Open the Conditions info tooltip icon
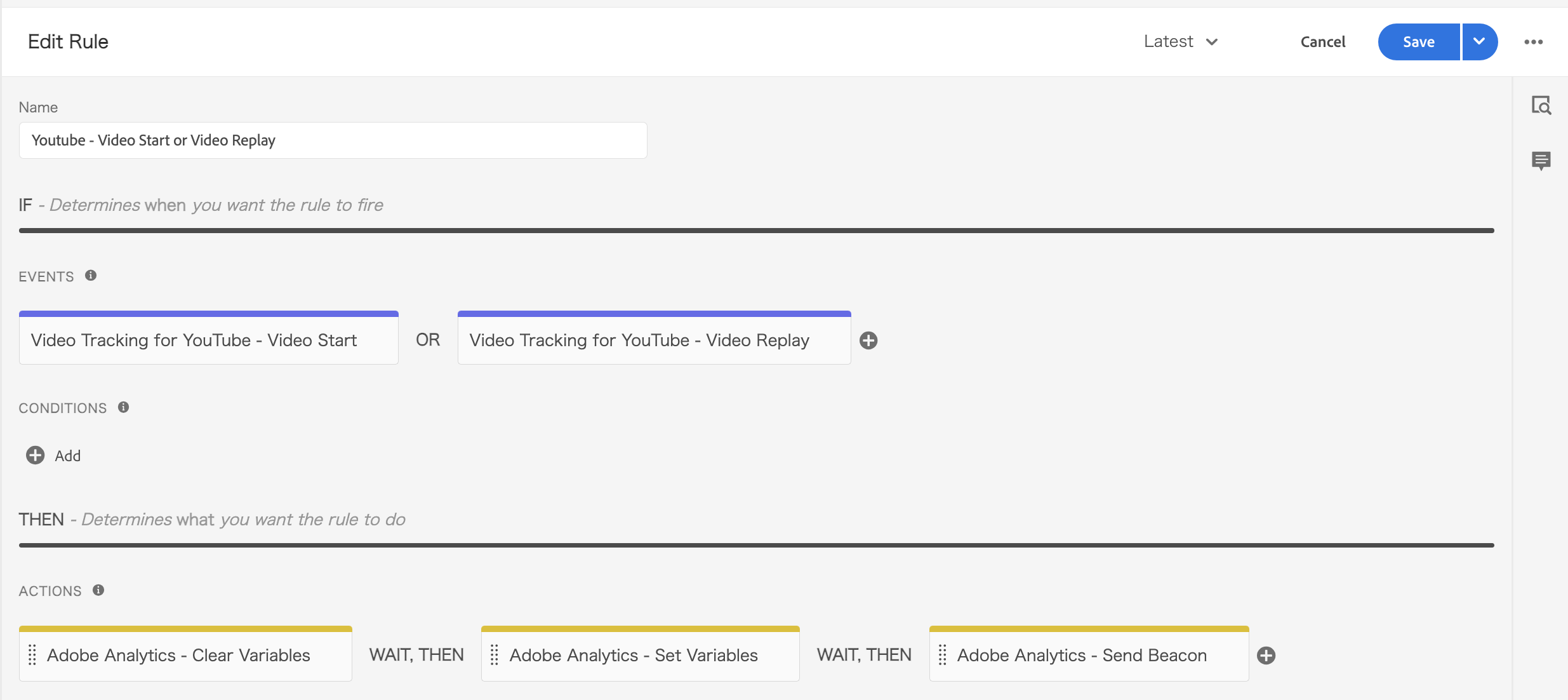Screen dimensions: 1568x700 pos(124,407)
